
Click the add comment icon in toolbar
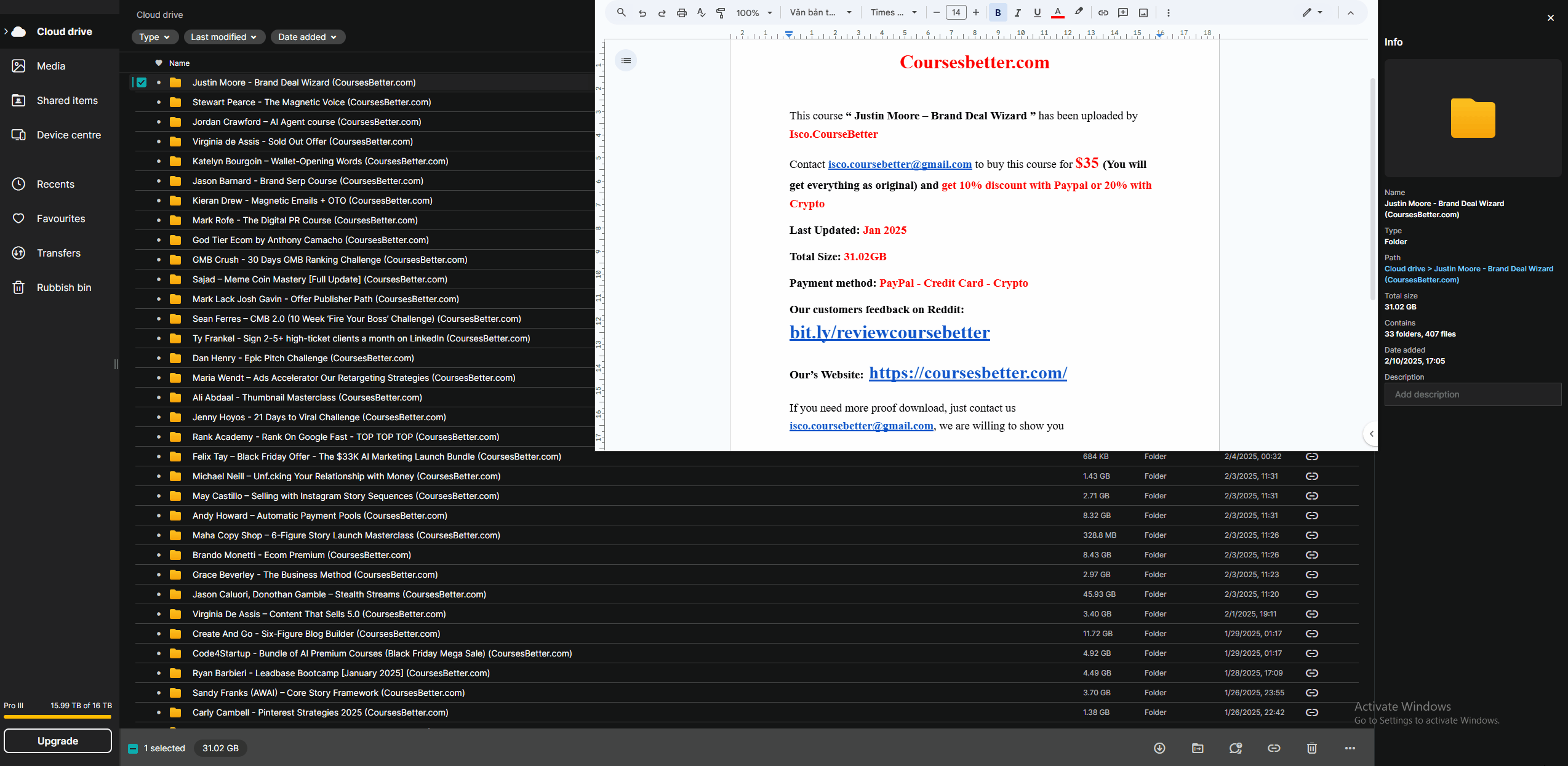1123,12
